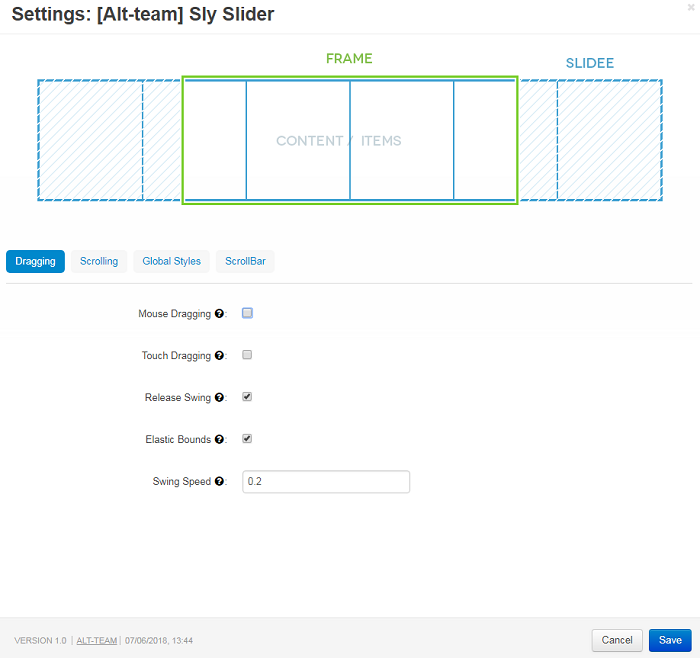Click the Settings: [Alt-team] Sly Slider title
The width and height of the screenshot is (700, 658).
point(143,14)
